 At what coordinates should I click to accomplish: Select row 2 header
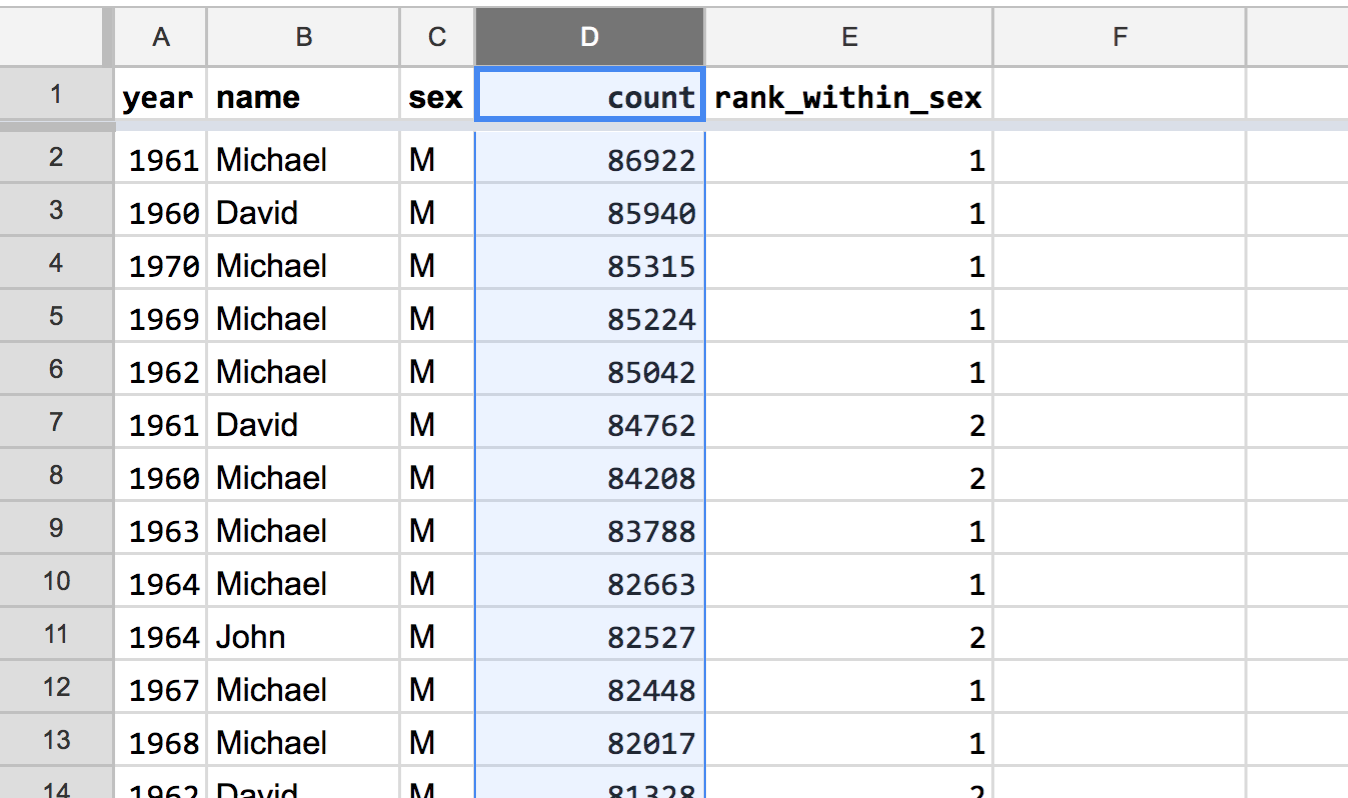56,157
